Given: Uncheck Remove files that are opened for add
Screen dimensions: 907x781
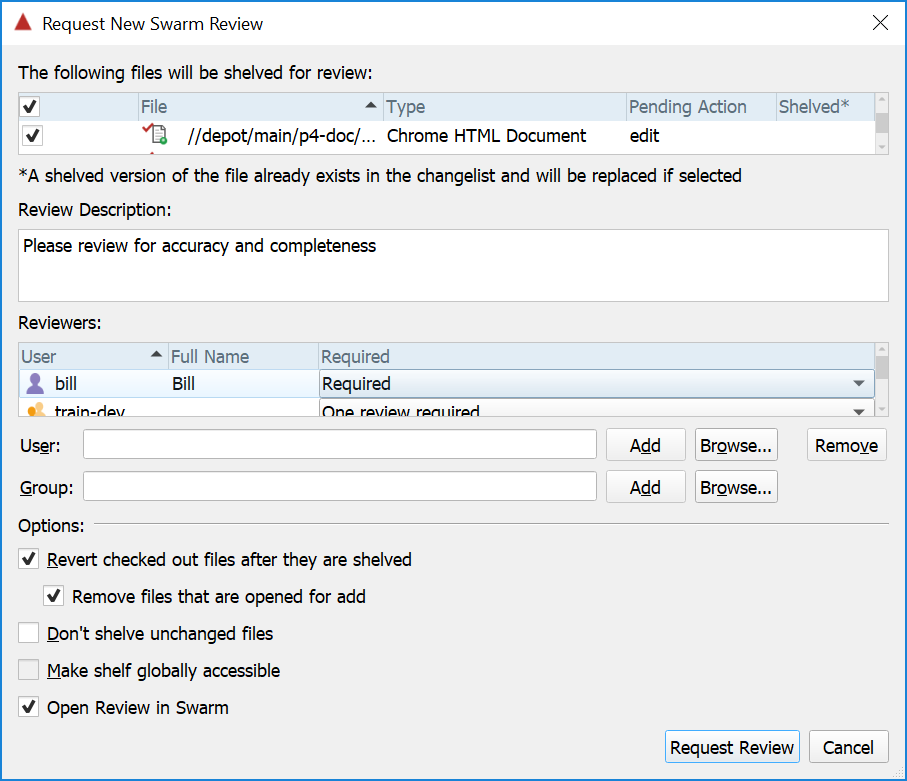Looking at the screenshot, I should (x=54, y=597).
